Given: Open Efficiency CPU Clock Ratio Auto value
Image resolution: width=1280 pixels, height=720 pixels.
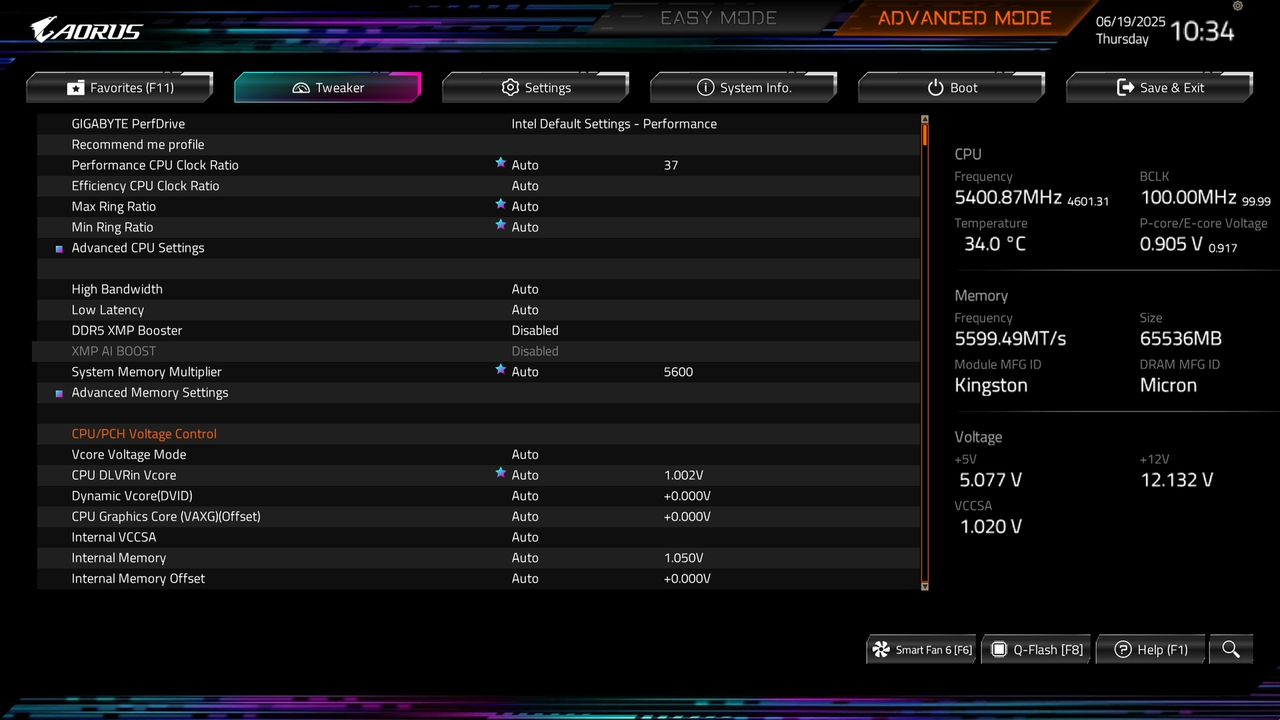Looking at the screenshot, I should pyautogui.click(x=525, y=186).
